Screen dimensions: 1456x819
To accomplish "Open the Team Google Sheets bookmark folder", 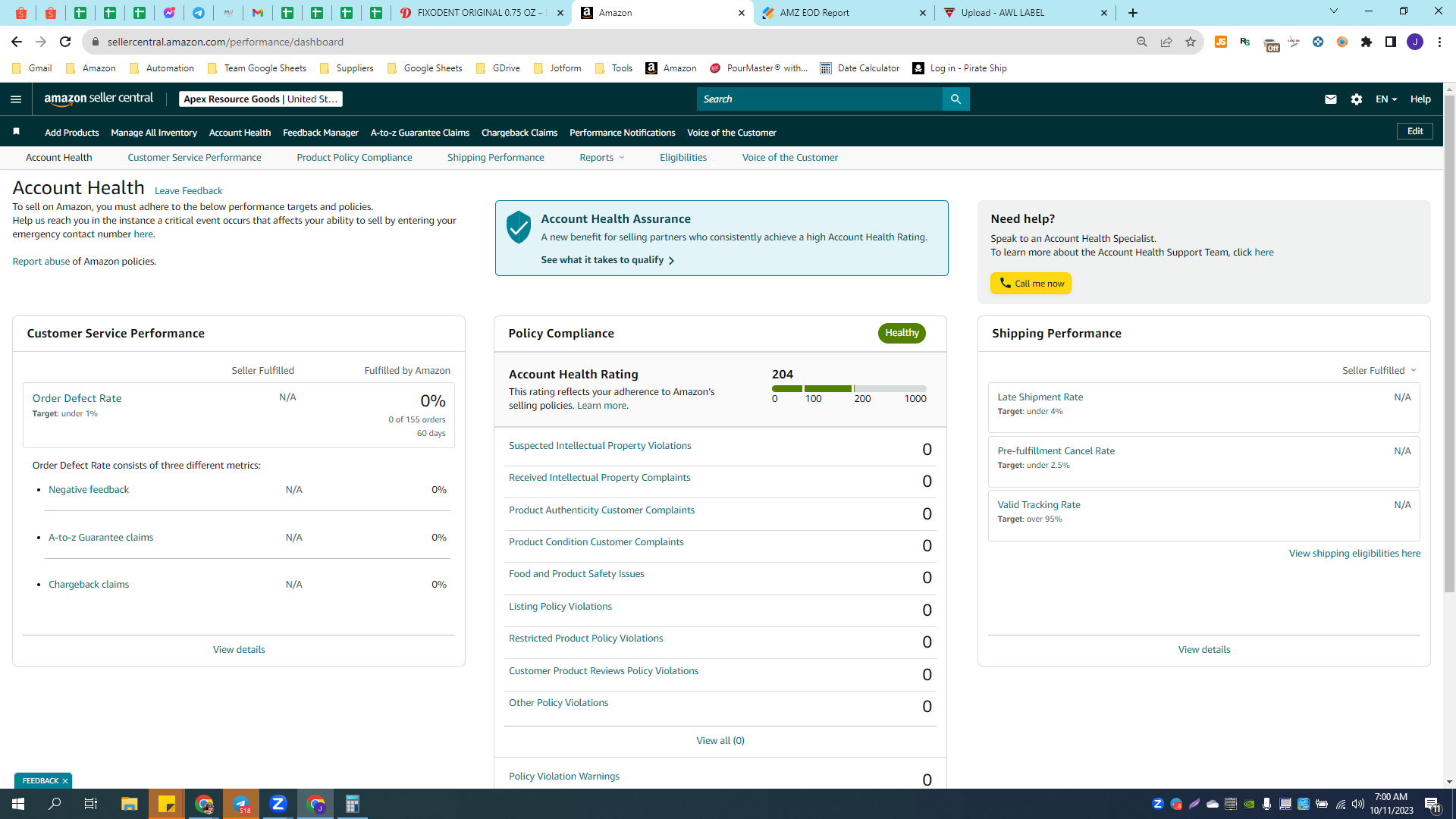I will [x=256, y=68].
